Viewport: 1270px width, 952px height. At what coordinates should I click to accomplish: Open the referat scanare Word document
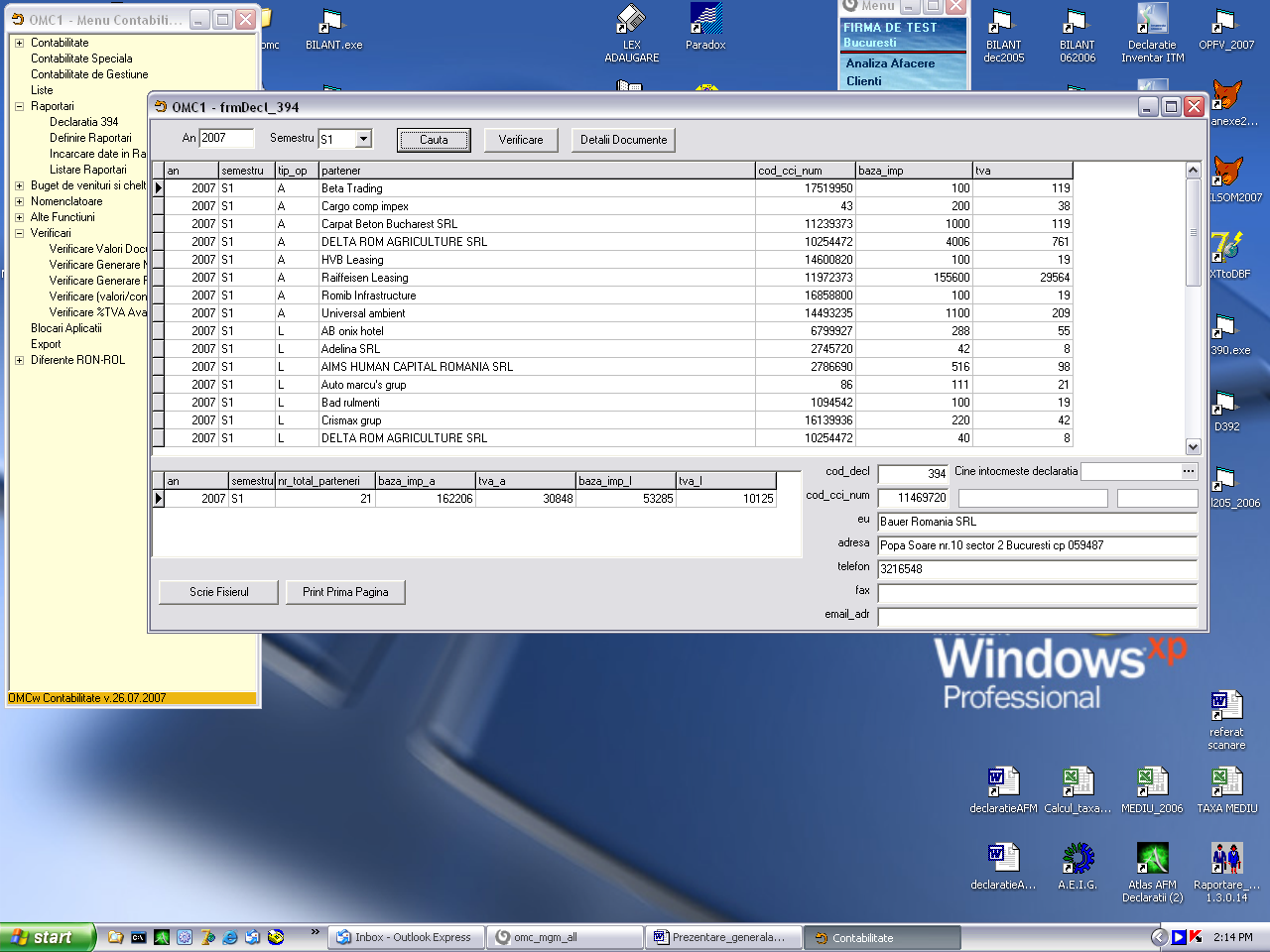(1226, 720)
